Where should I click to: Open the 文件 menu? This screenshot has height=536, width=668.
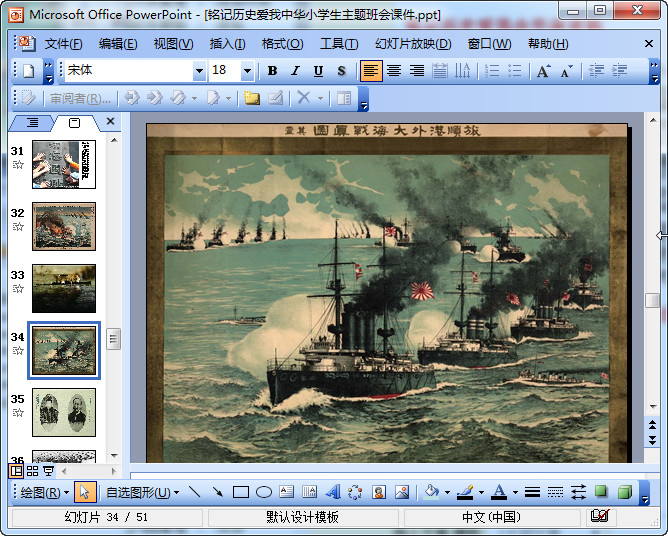coord(63,43)
